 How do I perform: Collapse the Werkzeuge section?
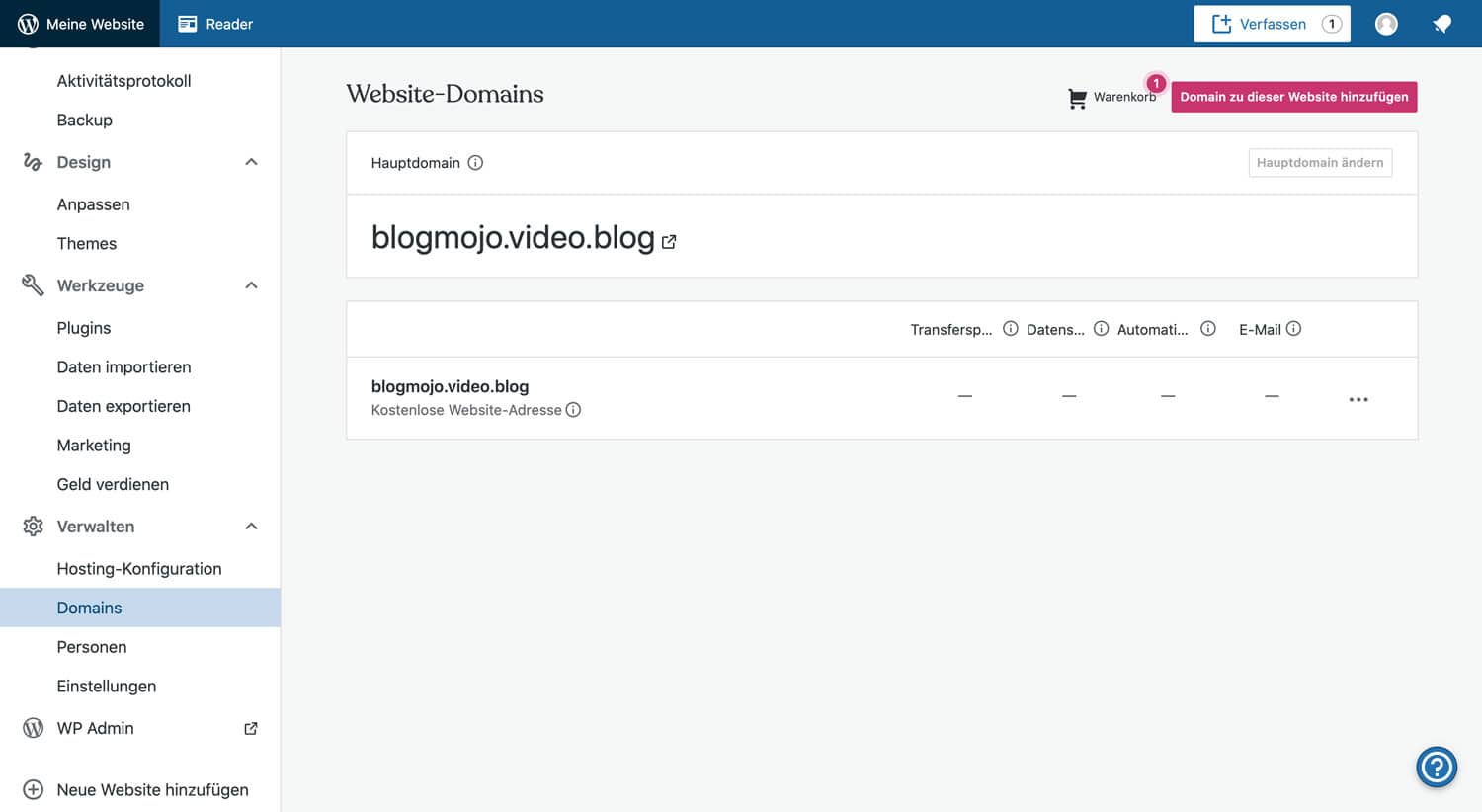tap(251, 284)
